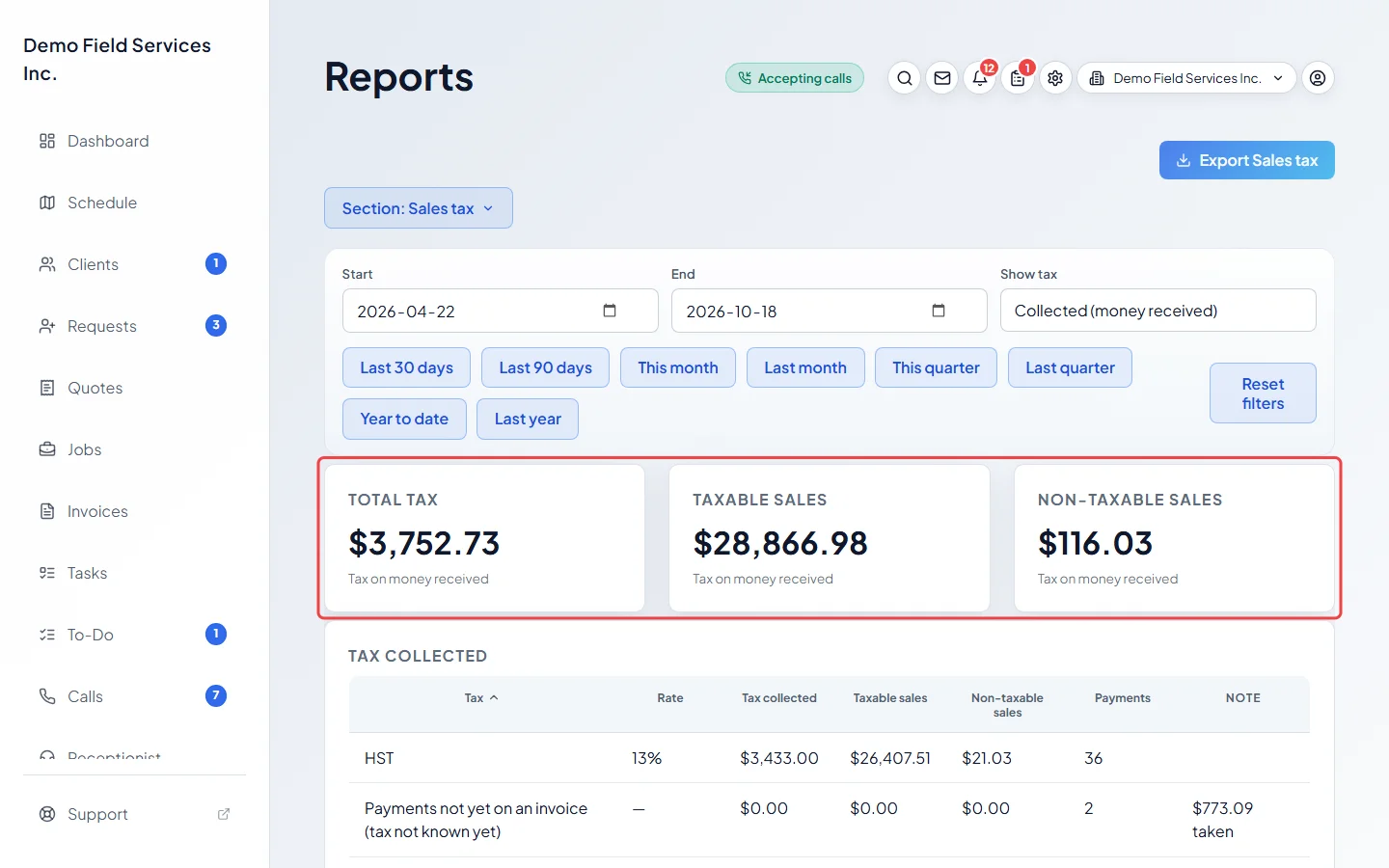This screenshot has height=868, width=1389.
Task: Apply the Last quarter filter
Action: point(1070,367)
